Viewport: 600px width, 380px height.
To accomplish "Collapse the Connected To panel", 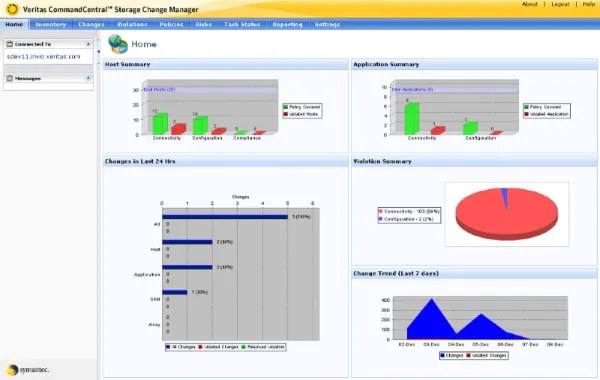I will [88, 44].
